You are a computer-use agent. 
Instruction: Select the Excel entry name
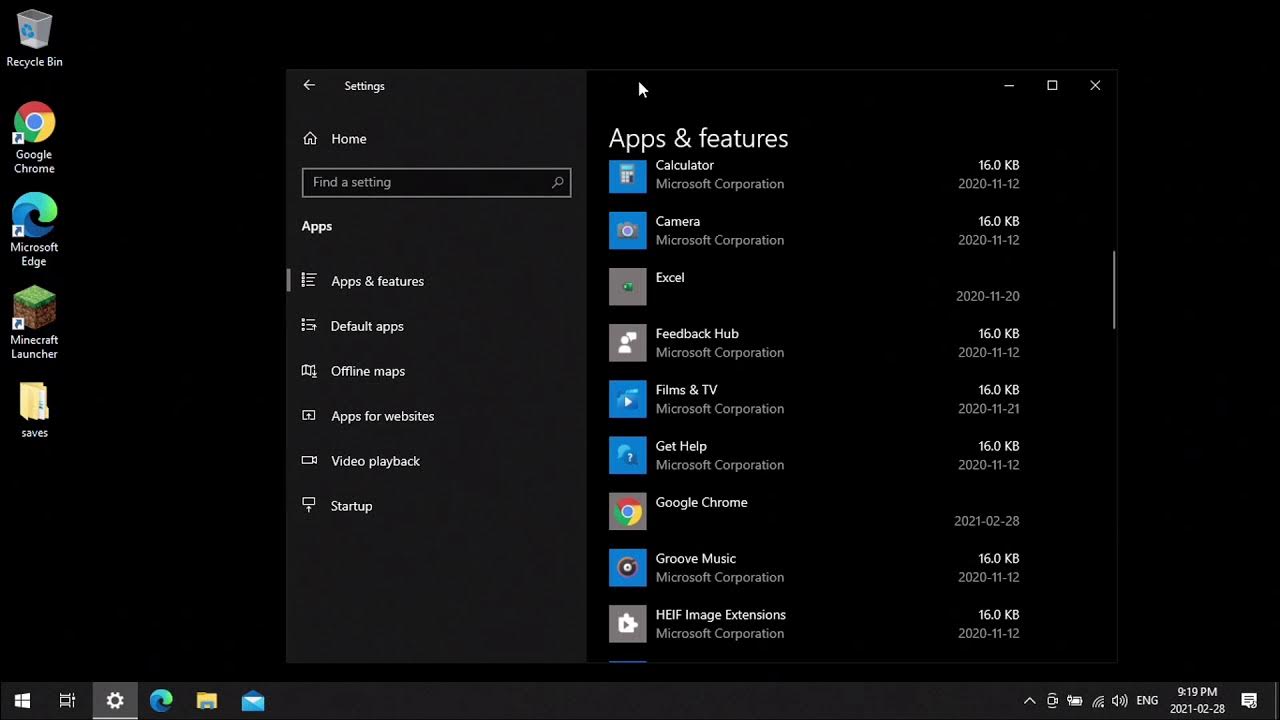pos(670,277)
